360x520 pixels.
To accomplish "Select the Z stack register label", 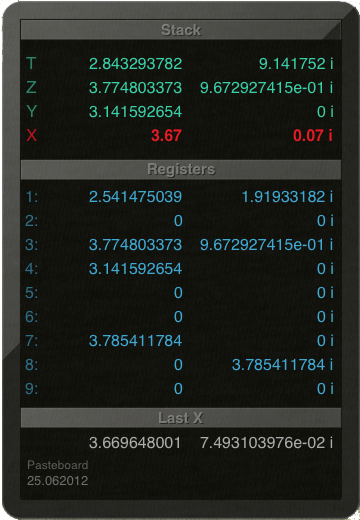I will (31, 87).
